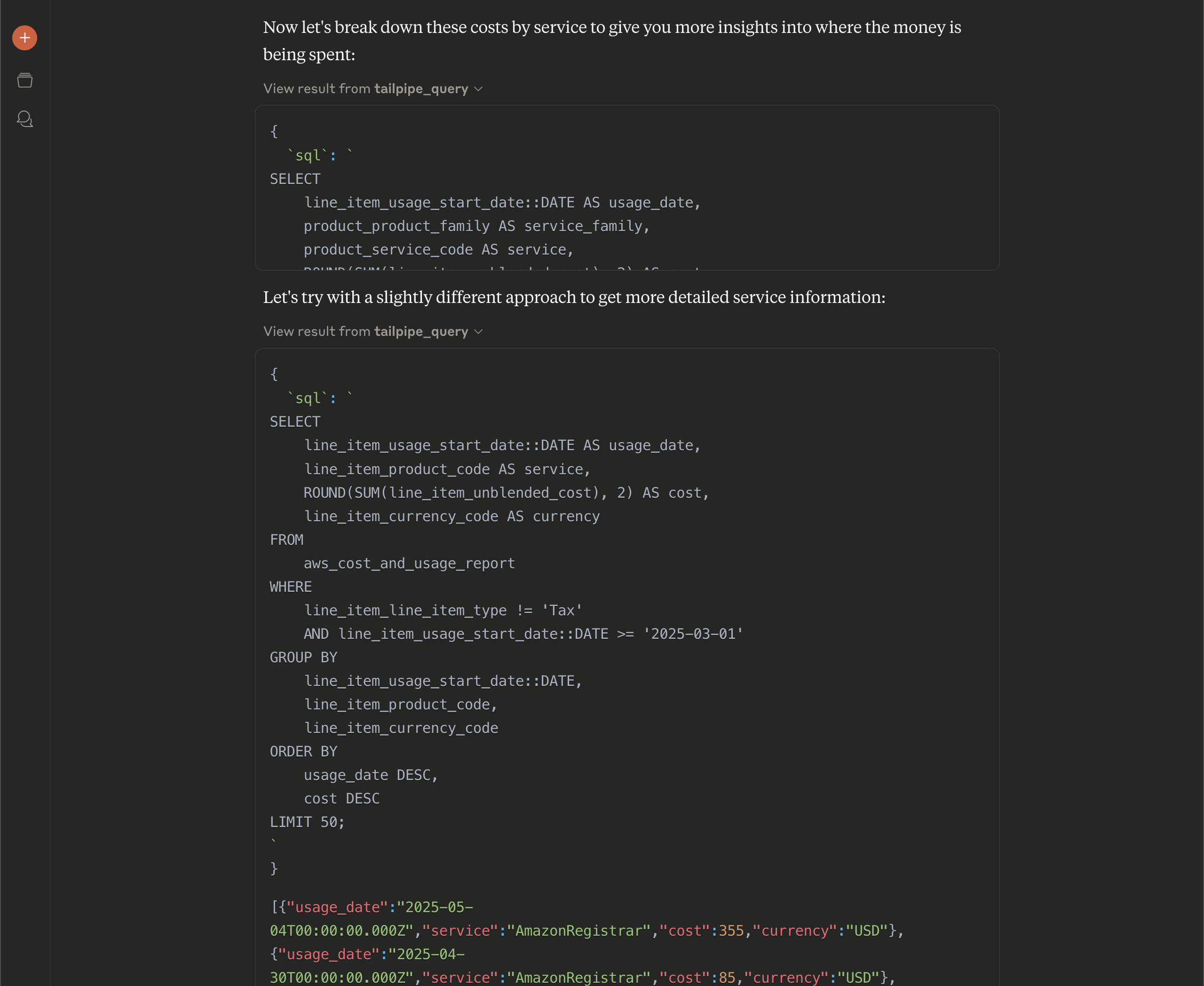This screenshot has height=986, width=1204.
Task: Click the ROUND(SUM(line_item_unblended_cost), 2) line in the second query
Action: click(x=506, y=493)
